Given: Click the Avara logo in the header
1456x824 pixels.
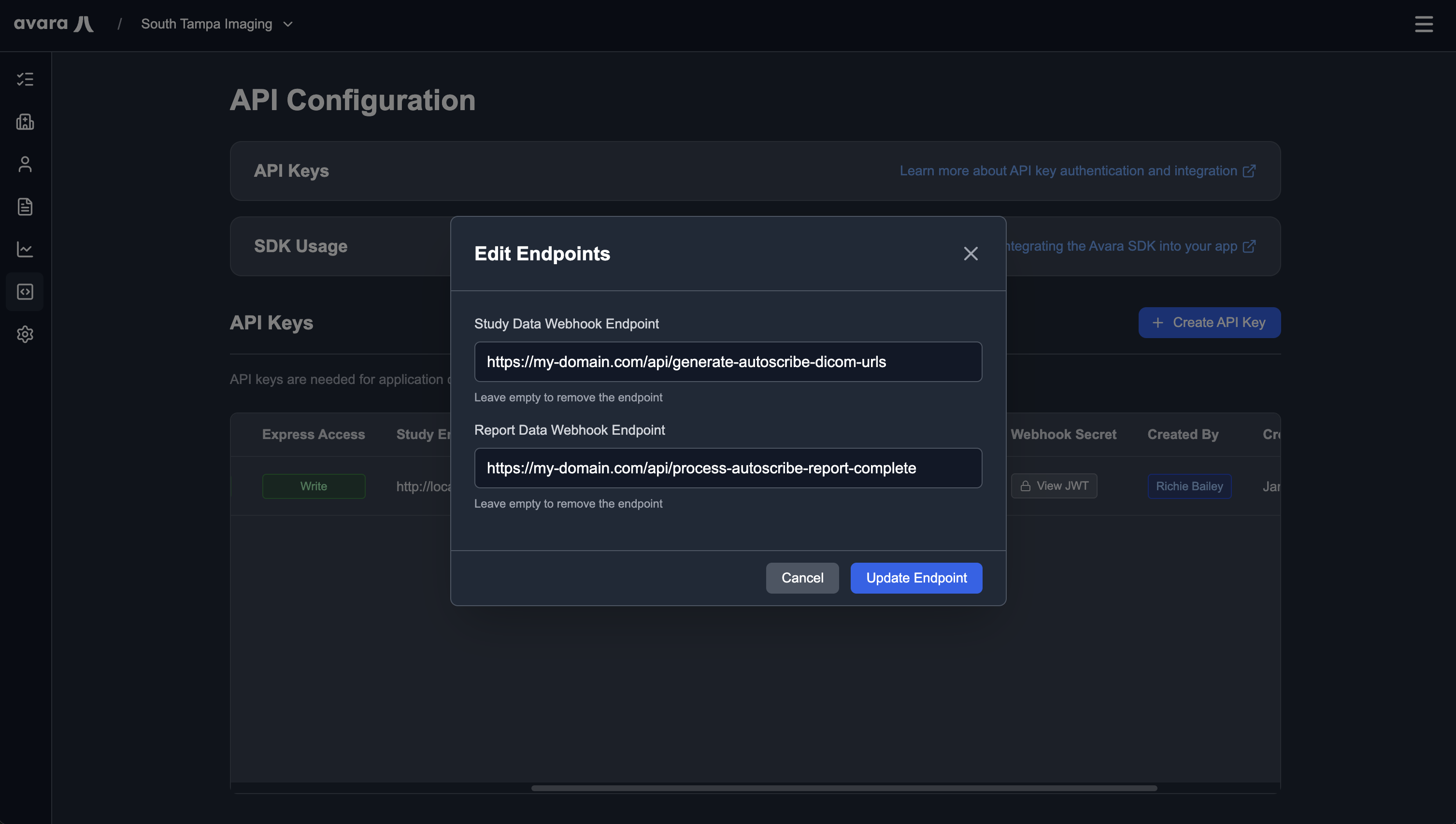Looking at the screenshot, I should click(54, 24).
